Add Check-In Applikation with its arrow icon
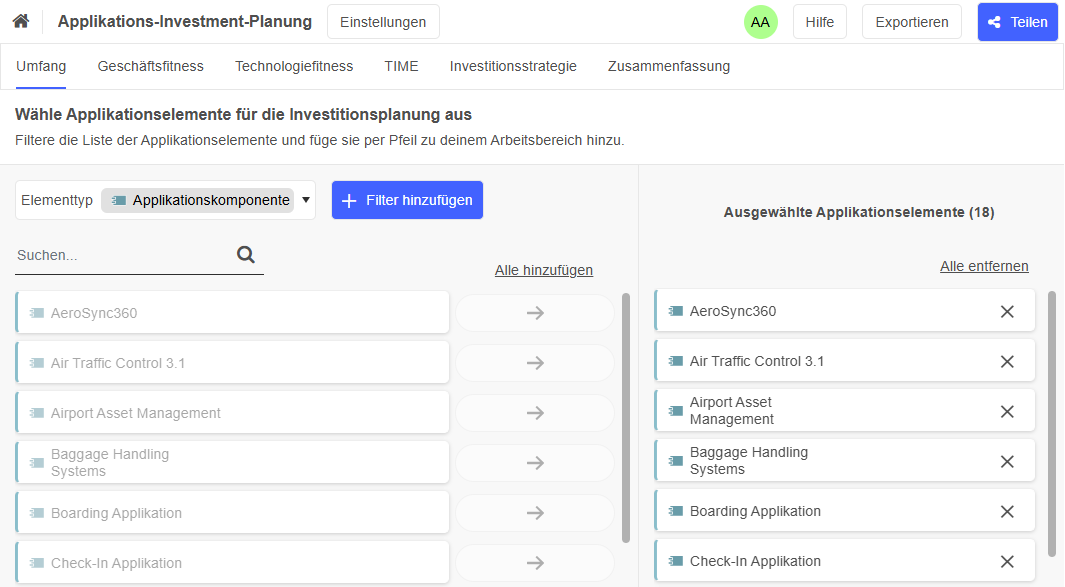The height and width of the screenshot is (587, 1065). point(534,562)
